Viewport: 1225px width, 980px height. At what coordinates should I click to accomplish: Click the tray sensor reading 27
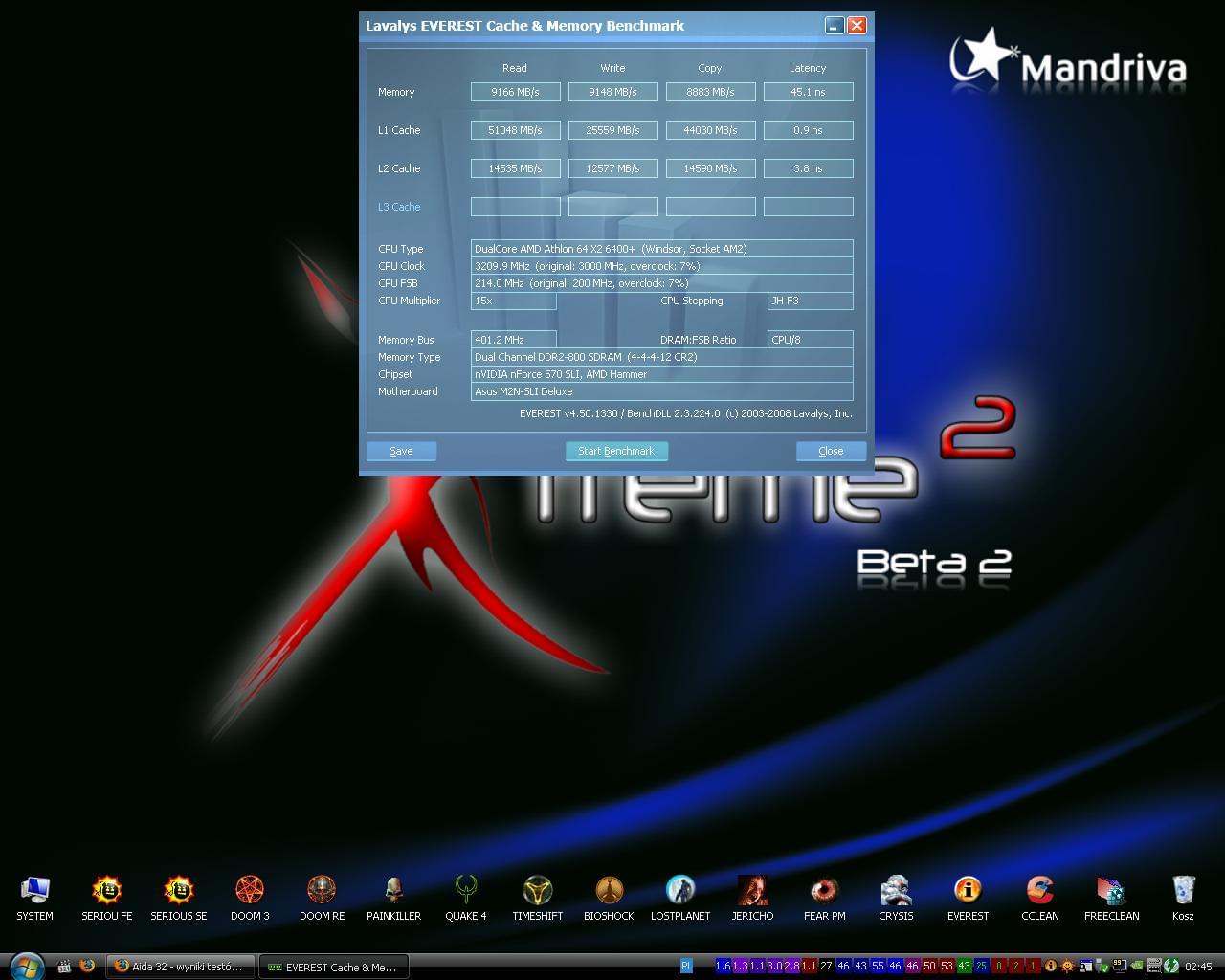tap(826, 967)
